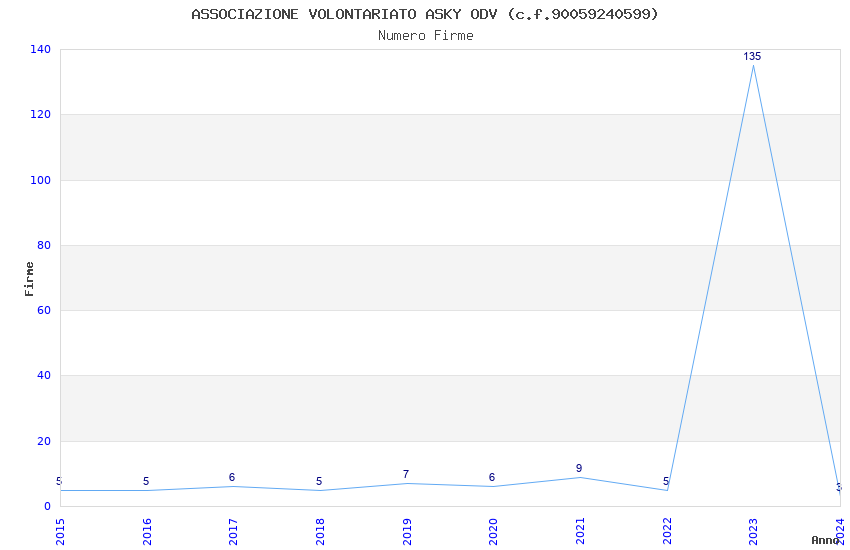The height and width of the screenshot is (550, 850).
Task: Click the y-axis tick label 100
Action: 40,180
